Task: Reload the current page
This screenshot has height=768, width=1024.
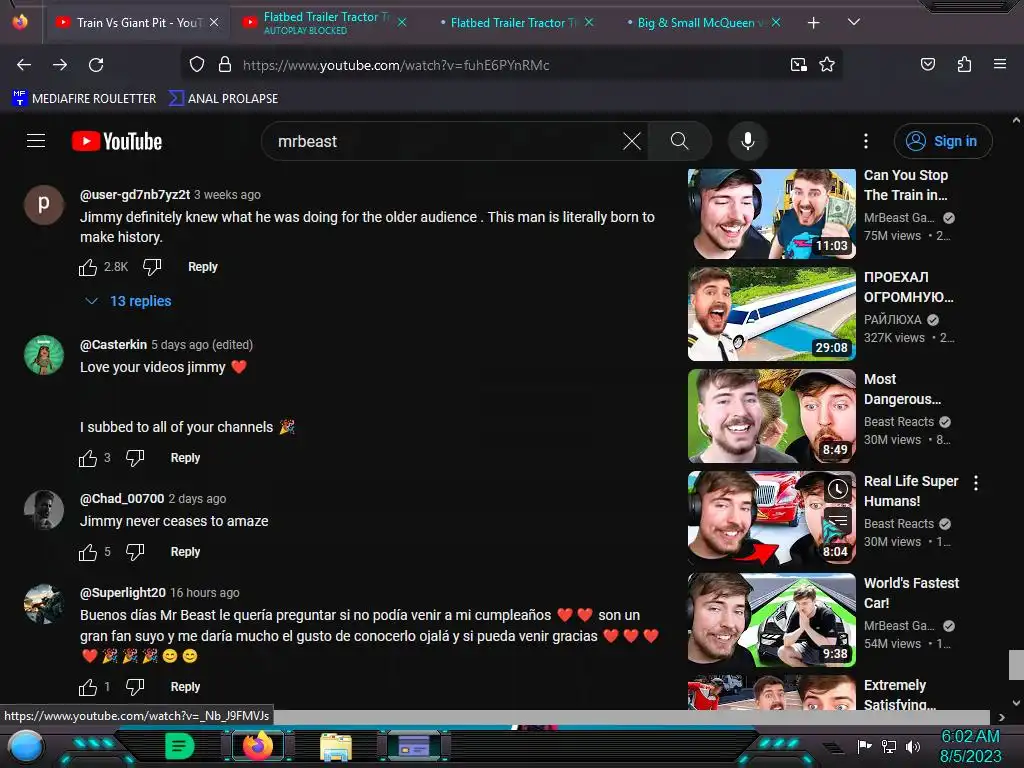Action: (96, 65)
